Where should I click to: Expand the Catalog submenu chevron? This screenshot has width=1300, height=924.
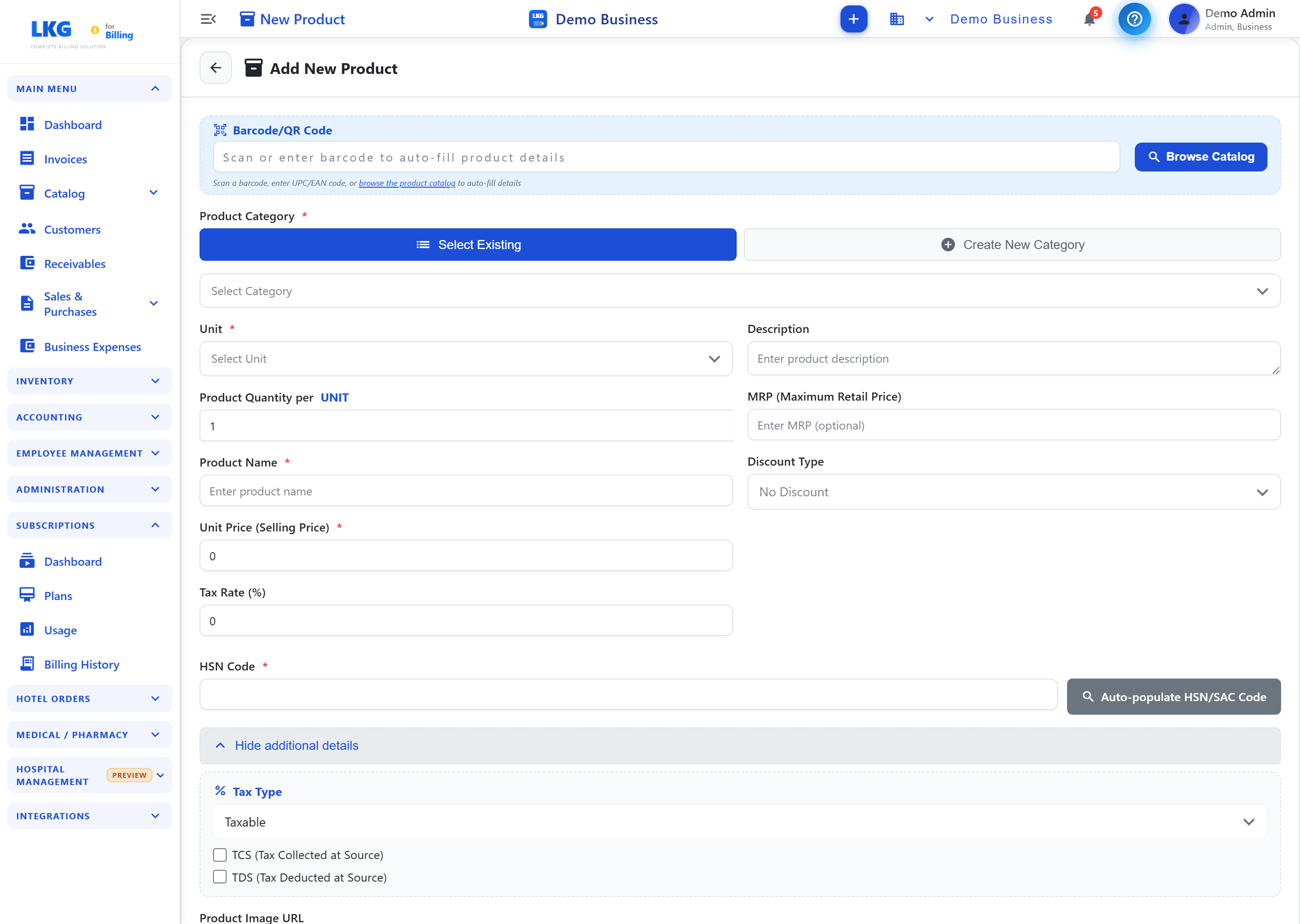[153, 193]
